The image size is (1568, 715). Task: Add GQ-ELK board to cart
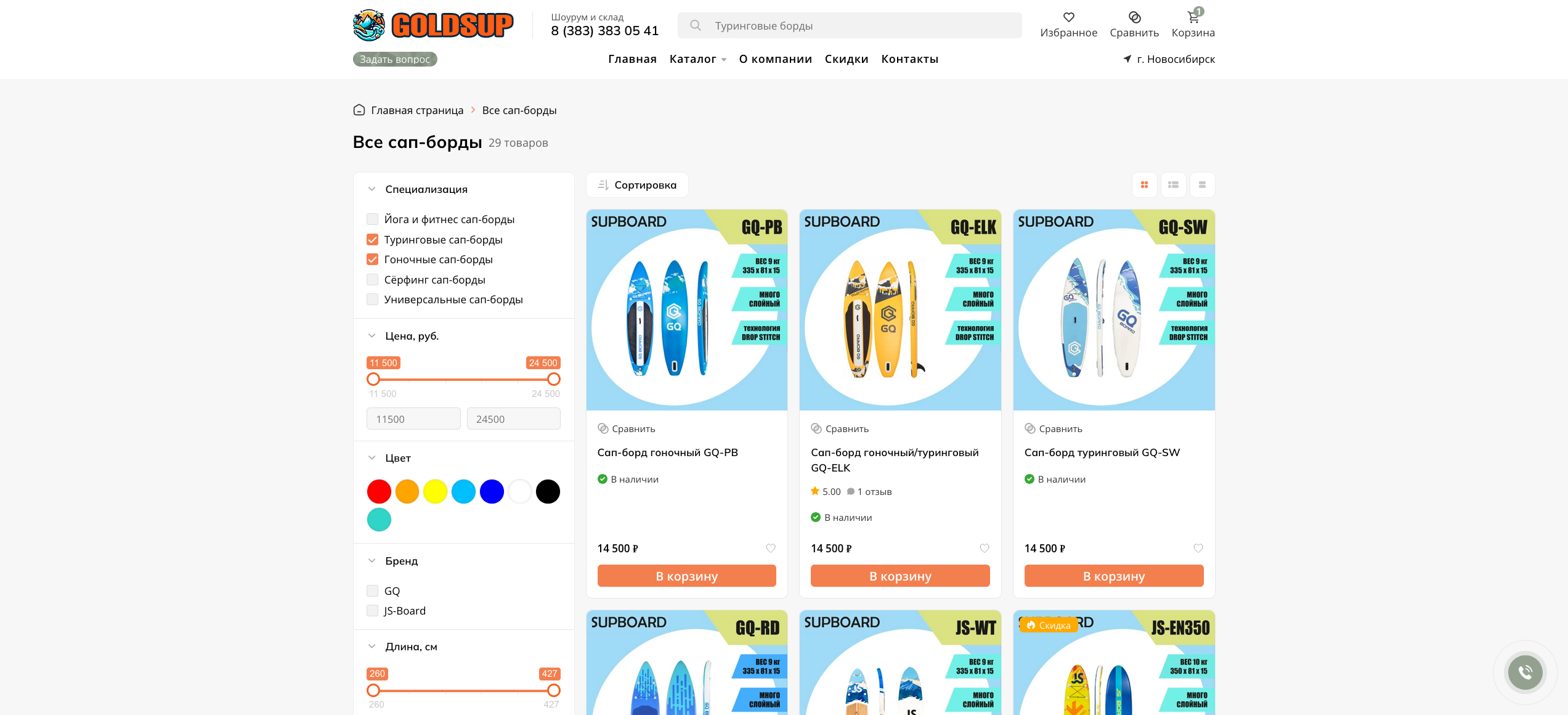(900, 576)
